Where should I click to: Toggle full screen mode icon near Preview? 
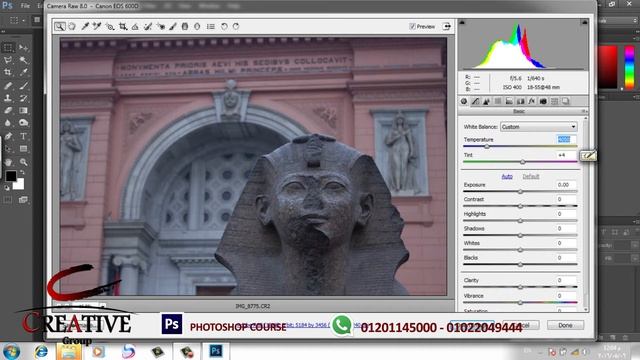pos(447,27)
